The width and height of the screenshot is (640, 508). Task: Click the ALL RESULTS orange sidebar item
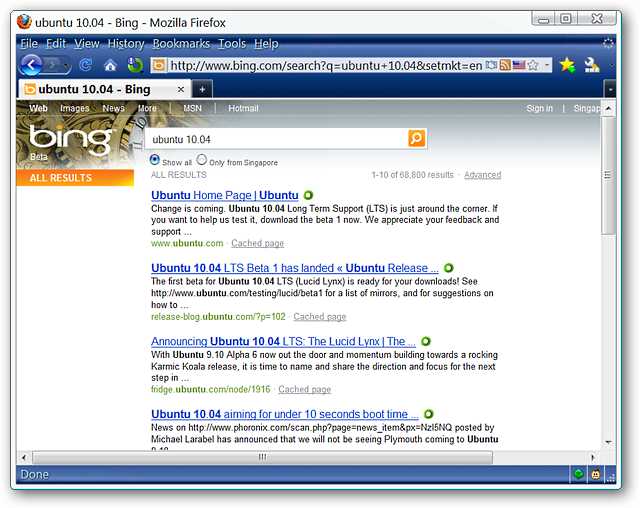click(x=75, y=178)
